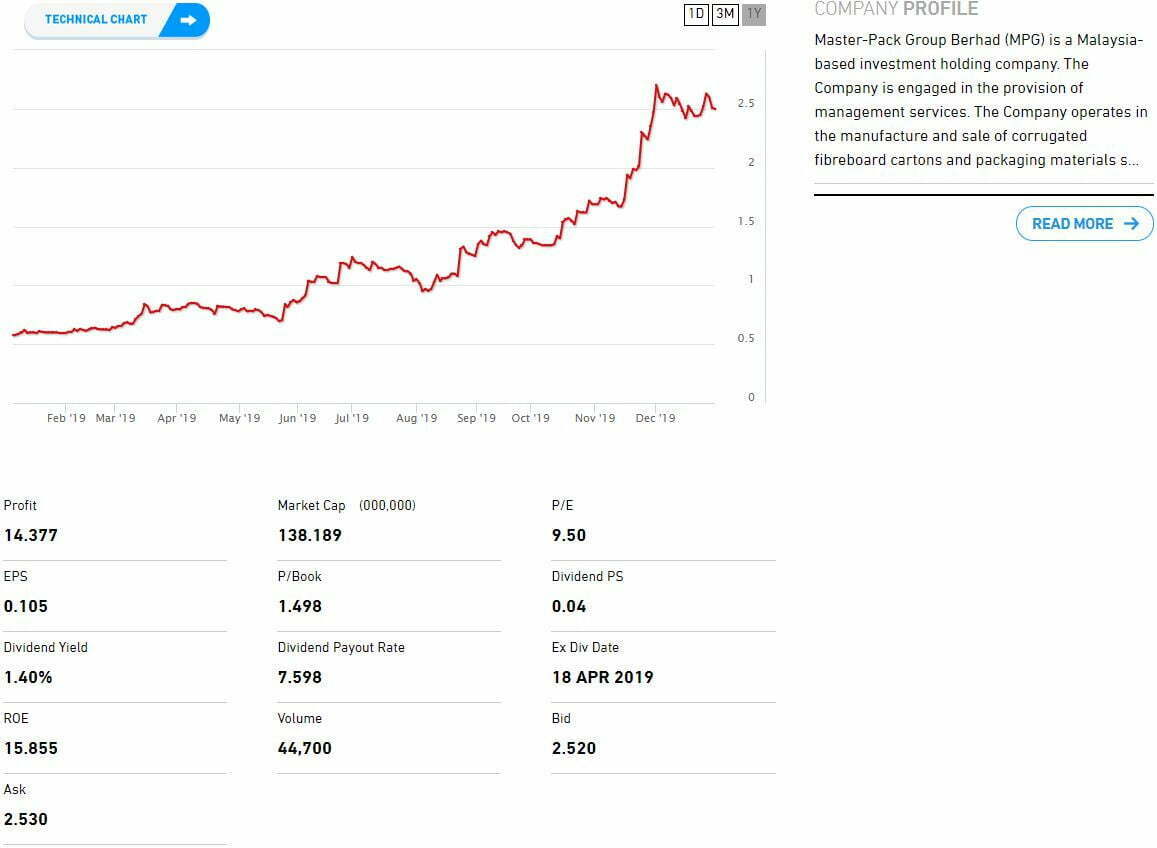The height and width of the screenshot is (848, 1157).
Task: Choose the 1Y chart period
Action: (754, 14)
